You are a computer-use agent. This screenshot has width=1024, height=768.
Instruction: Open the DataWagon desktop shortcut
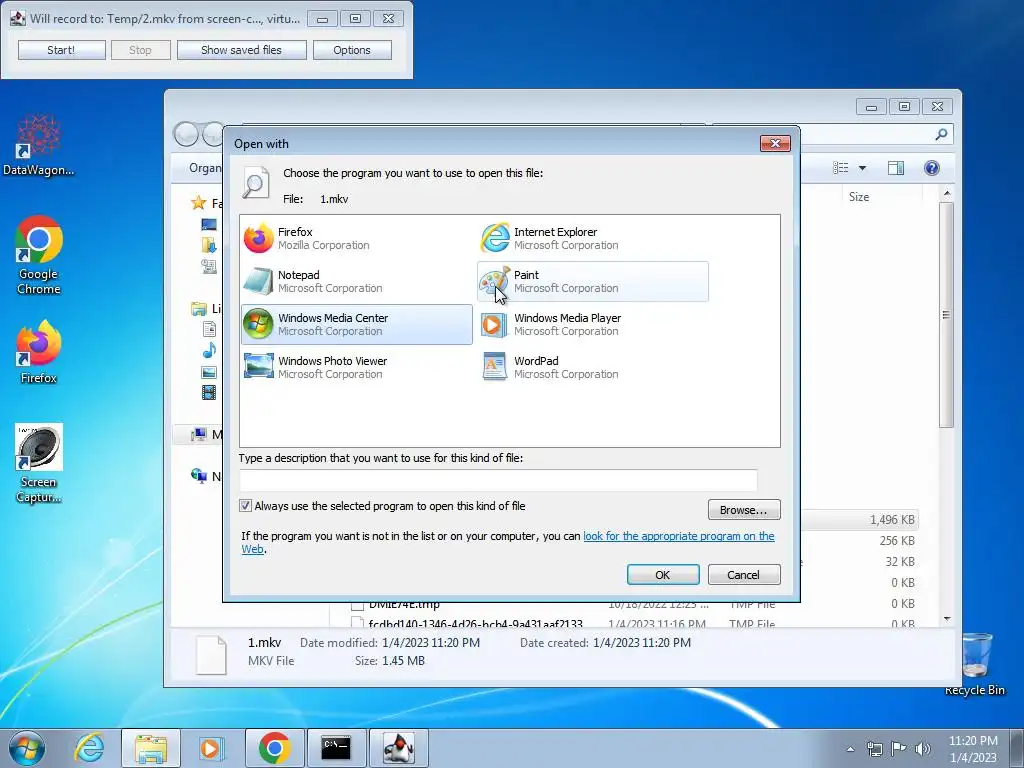[39, 146]
